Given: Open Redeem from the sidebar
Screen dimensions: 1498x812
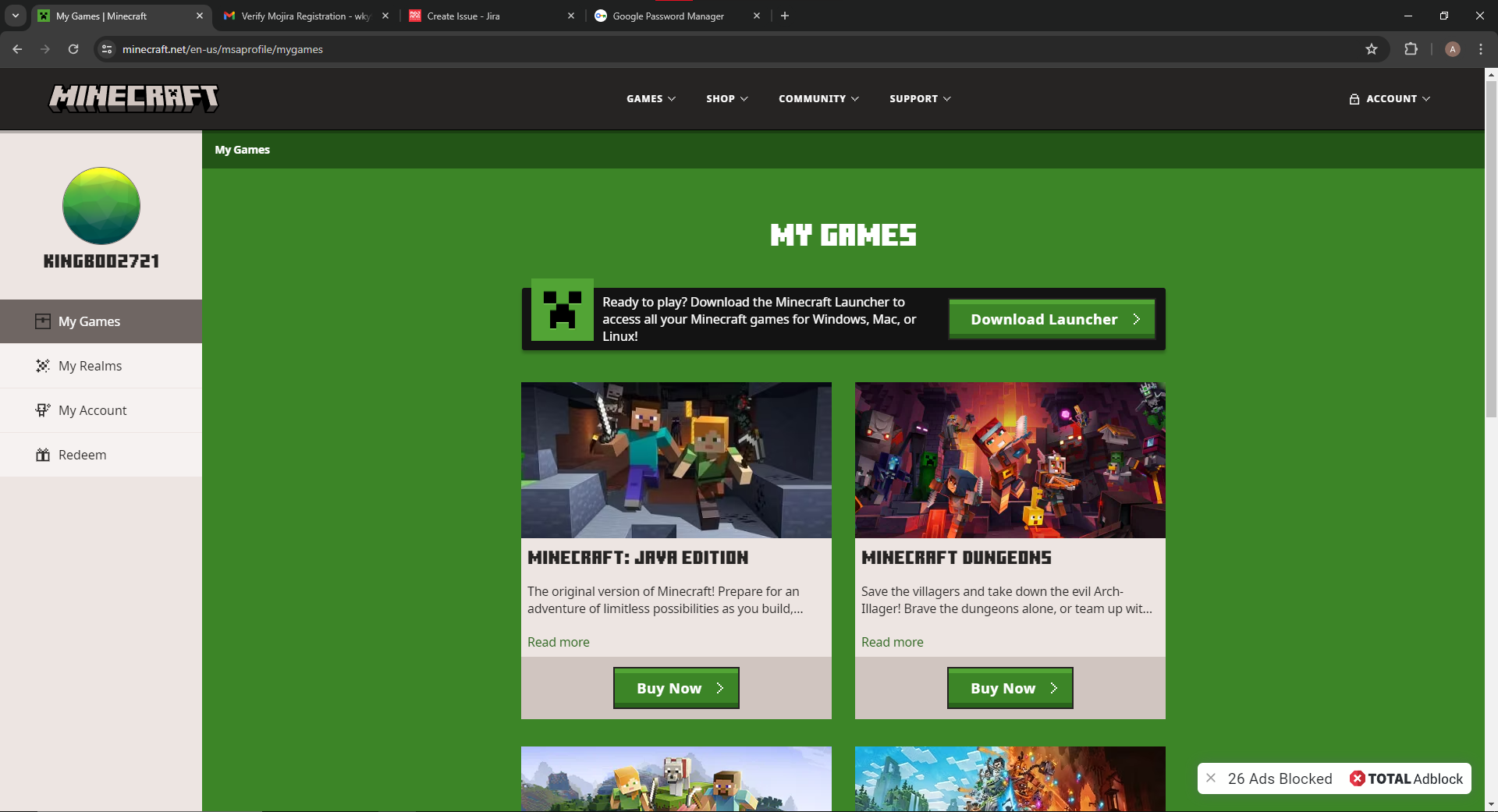Looking at the screenshot, I should (x=101, y=455).
